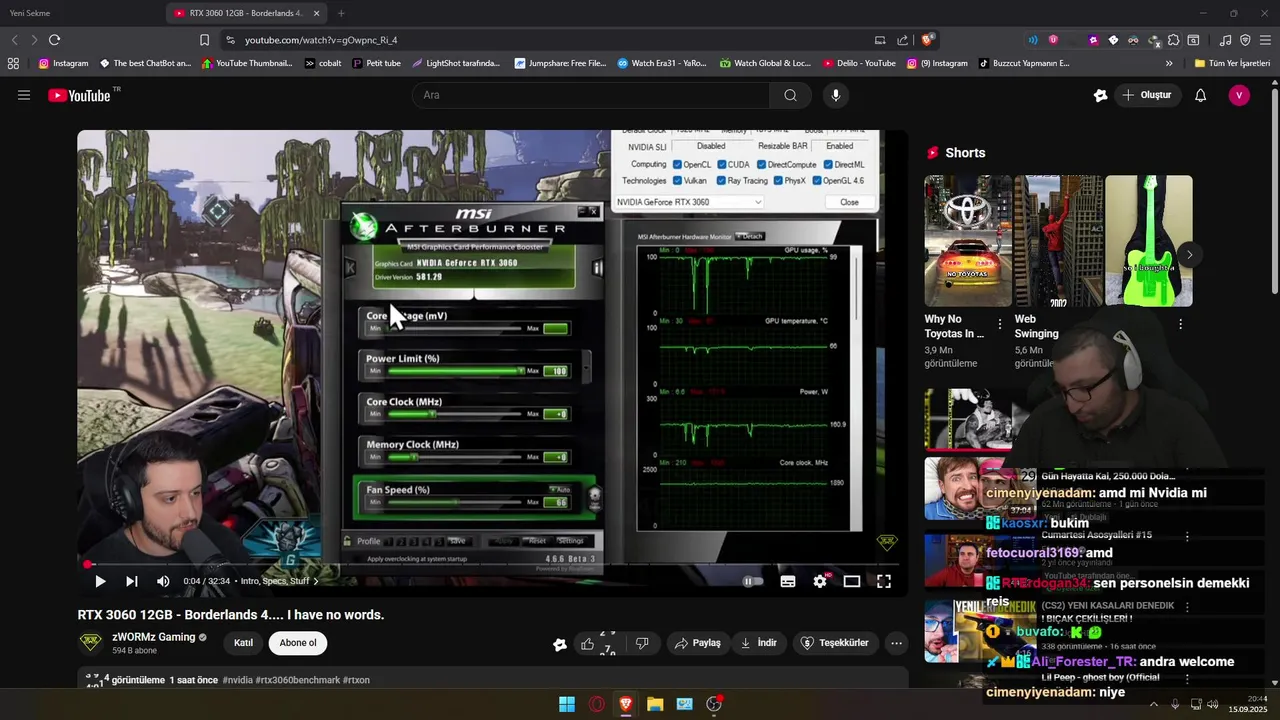Dislike the video

tap(642, 643)
